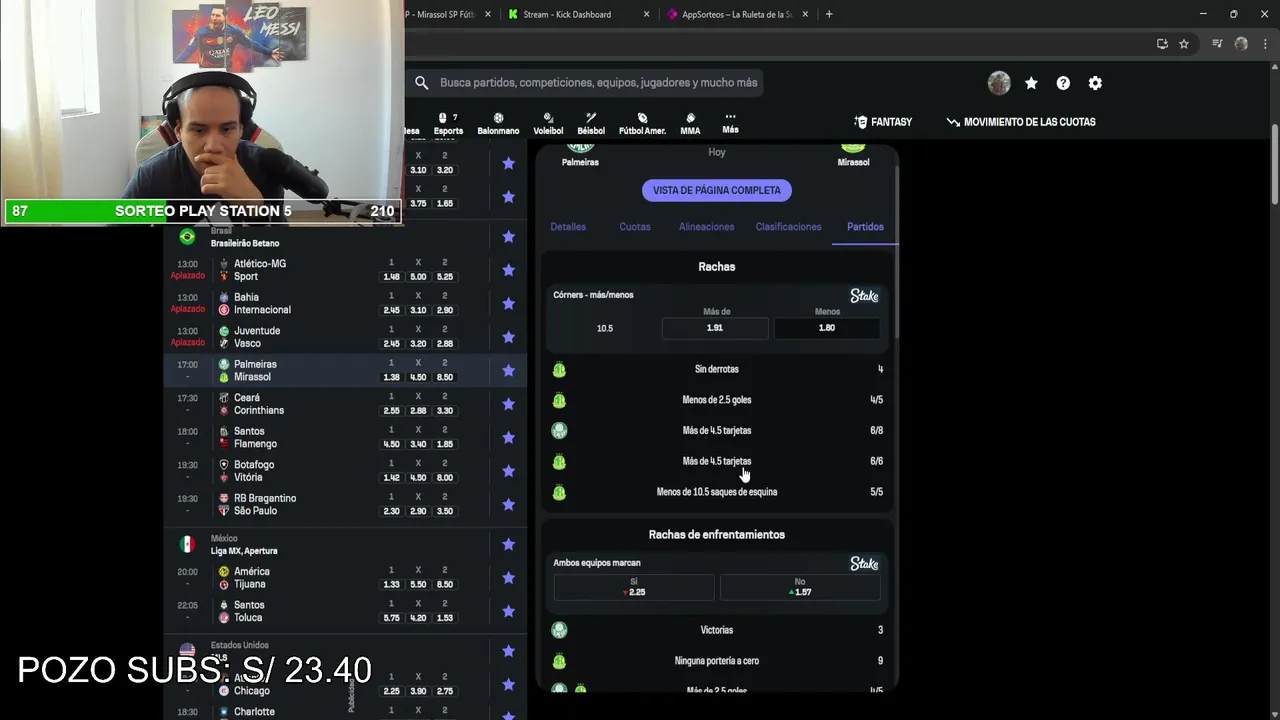Click the México flag league icon
Screen dimensions: 1280x720
coord(187,544)
